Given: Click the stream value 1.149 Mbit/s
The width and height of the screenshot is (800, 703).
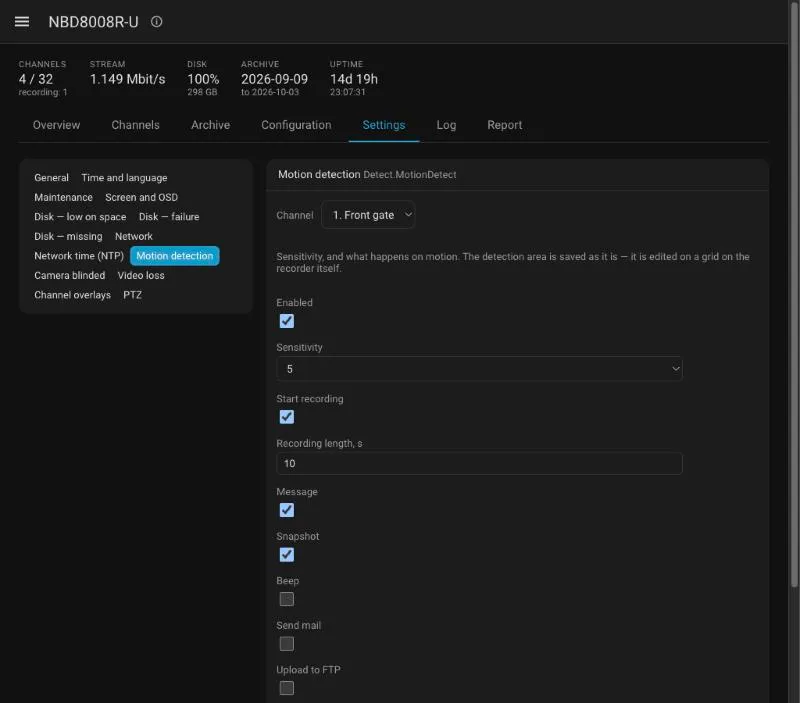Looking at the screenshot, I should point(128,79).
